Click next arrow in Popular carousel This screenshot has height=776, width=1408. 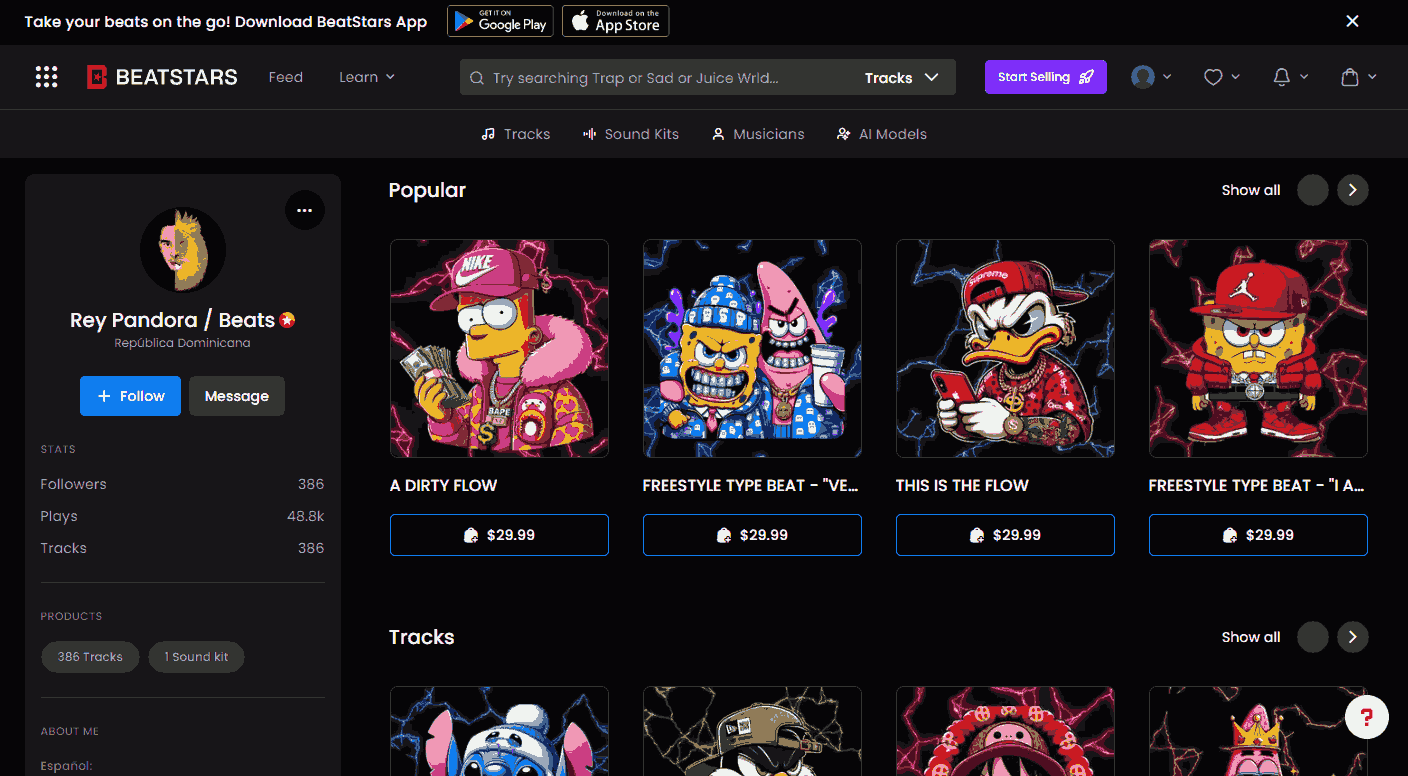[x=1353, y=190]
